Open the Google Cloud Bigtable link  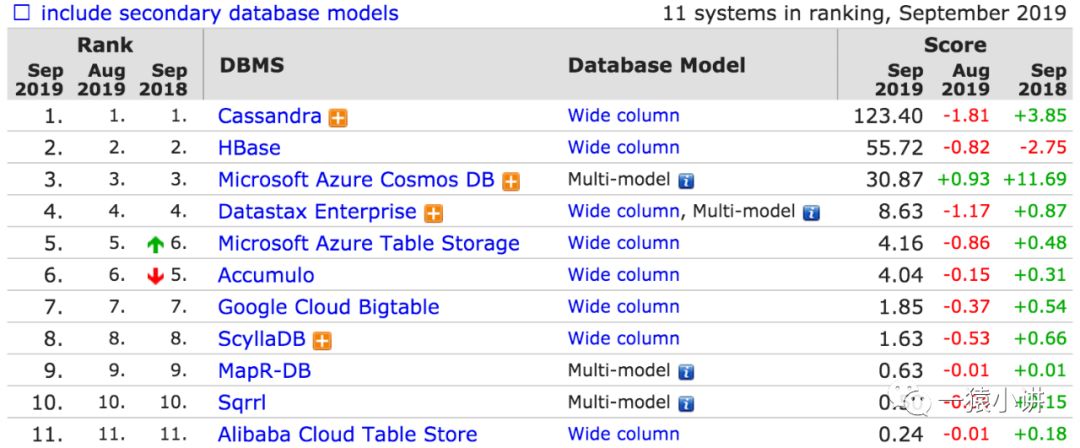[x=328, y=307]
